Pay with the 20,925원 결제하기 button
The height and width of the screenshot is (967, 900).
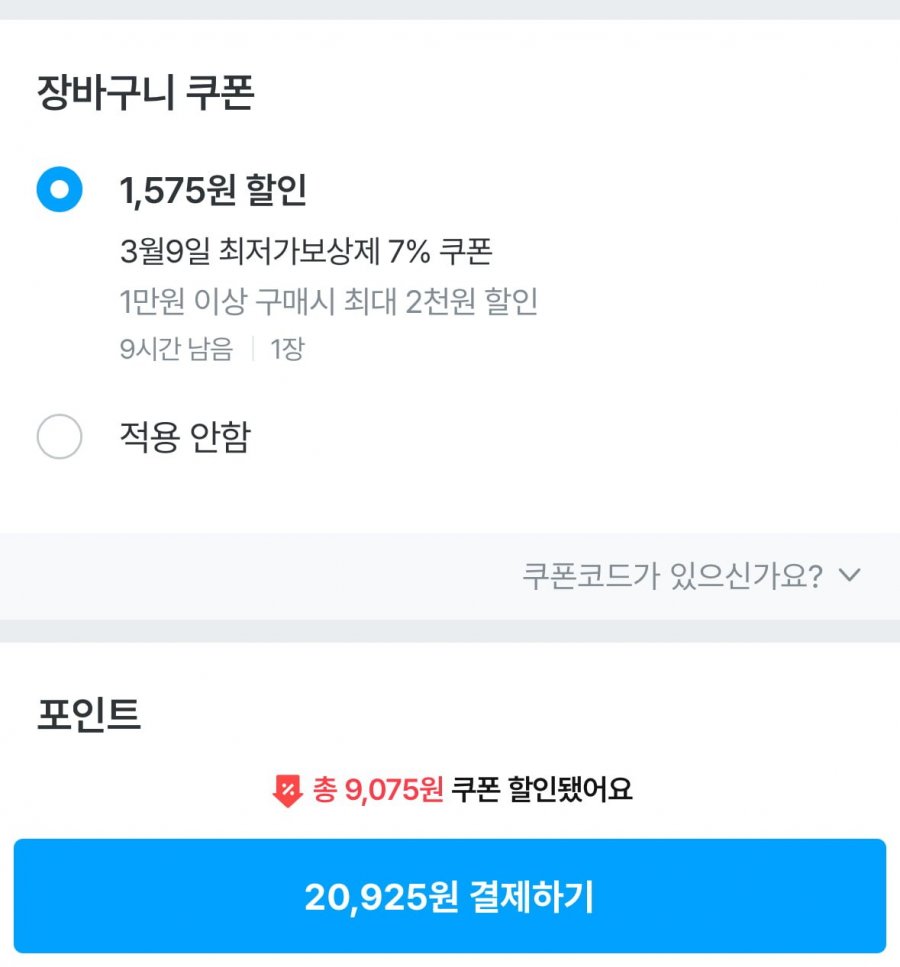[450, 895]
